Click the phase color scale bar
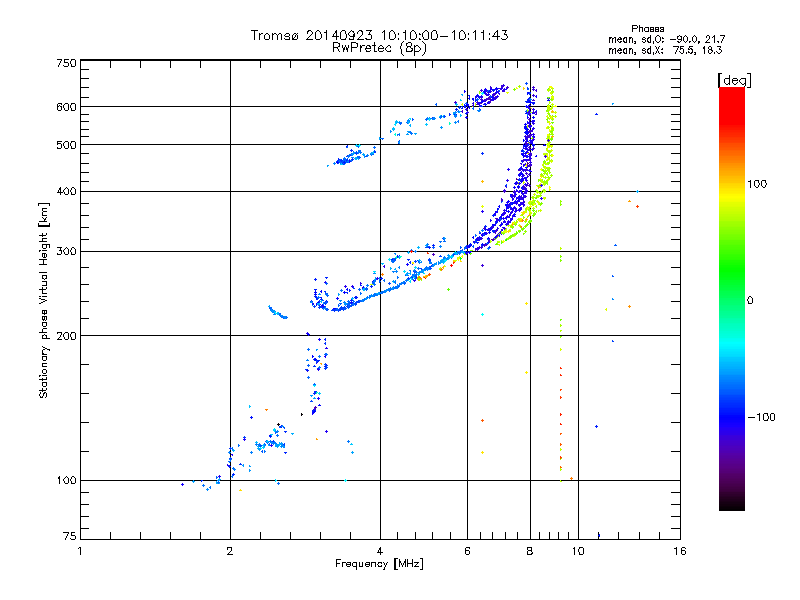This screenshot has width=800, height=600. tap(732, 299)
